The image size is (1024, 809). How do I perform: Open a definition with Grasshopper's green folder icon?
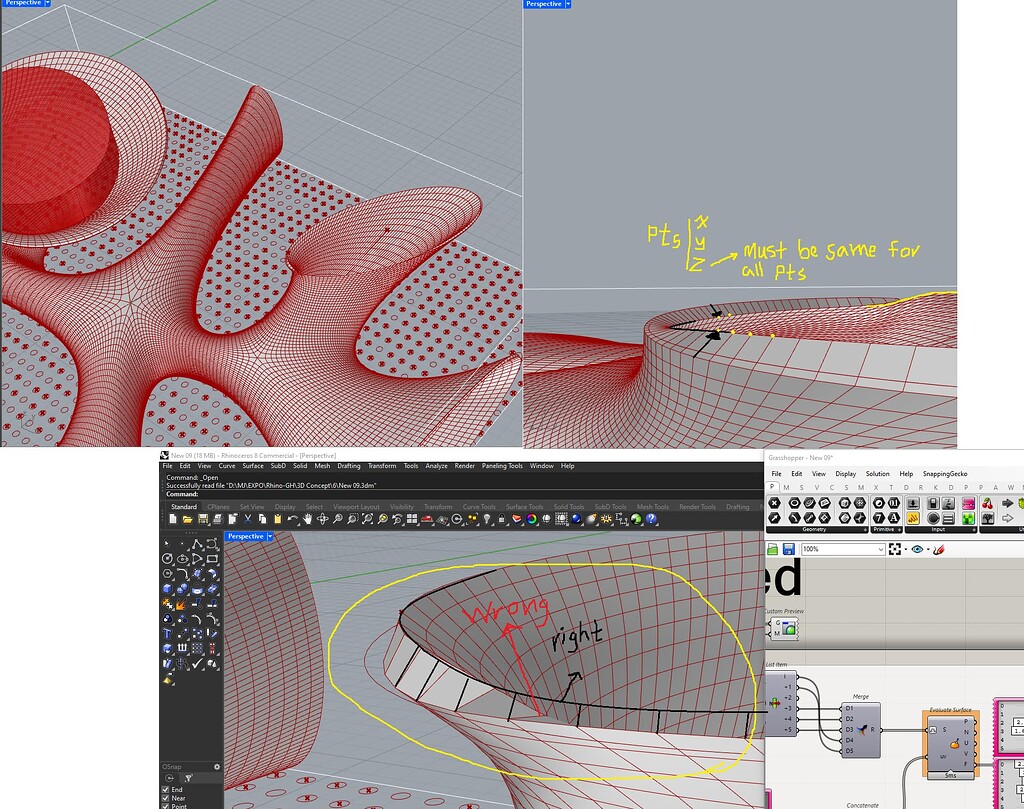(x=772, y=549)
